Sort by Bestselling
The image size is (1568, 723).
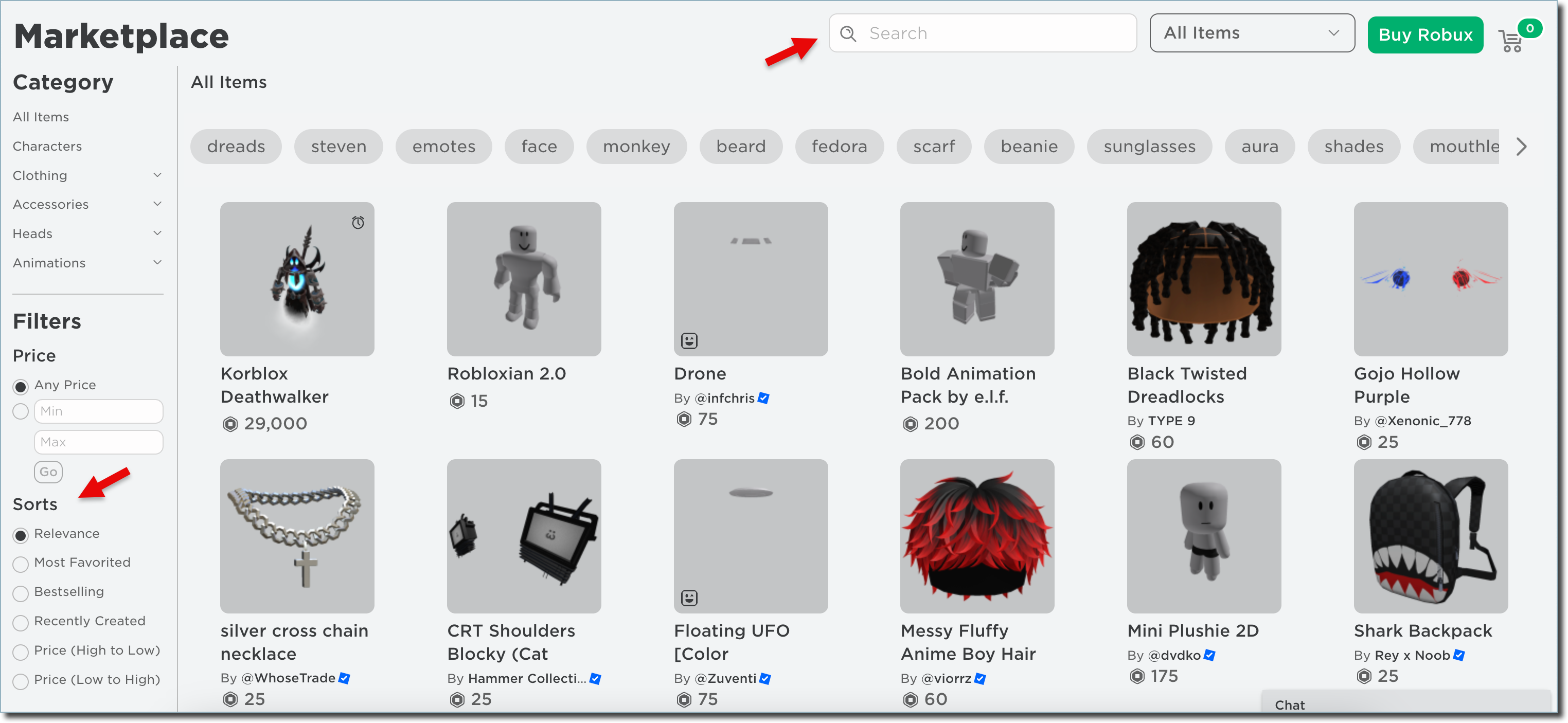pos(21,593)
